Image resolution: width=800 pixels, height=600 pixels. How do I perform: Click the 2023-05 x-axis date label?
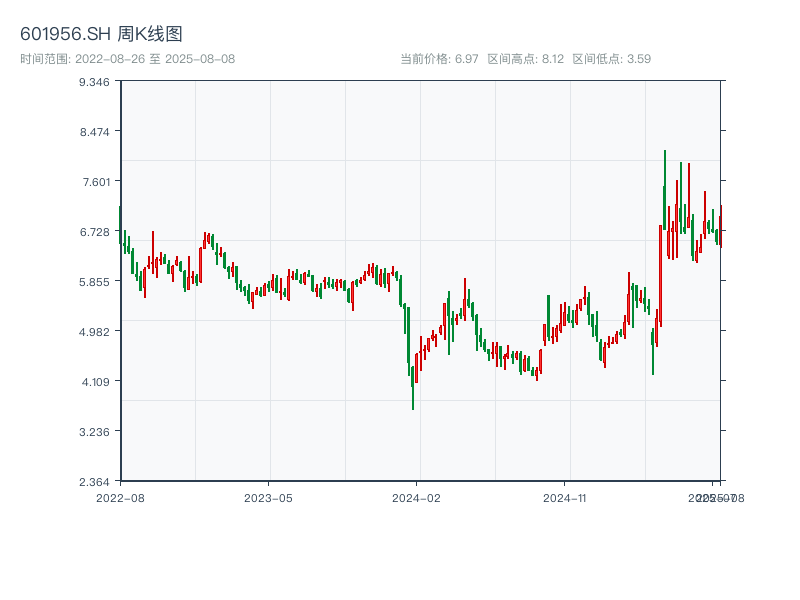(268, 497)
